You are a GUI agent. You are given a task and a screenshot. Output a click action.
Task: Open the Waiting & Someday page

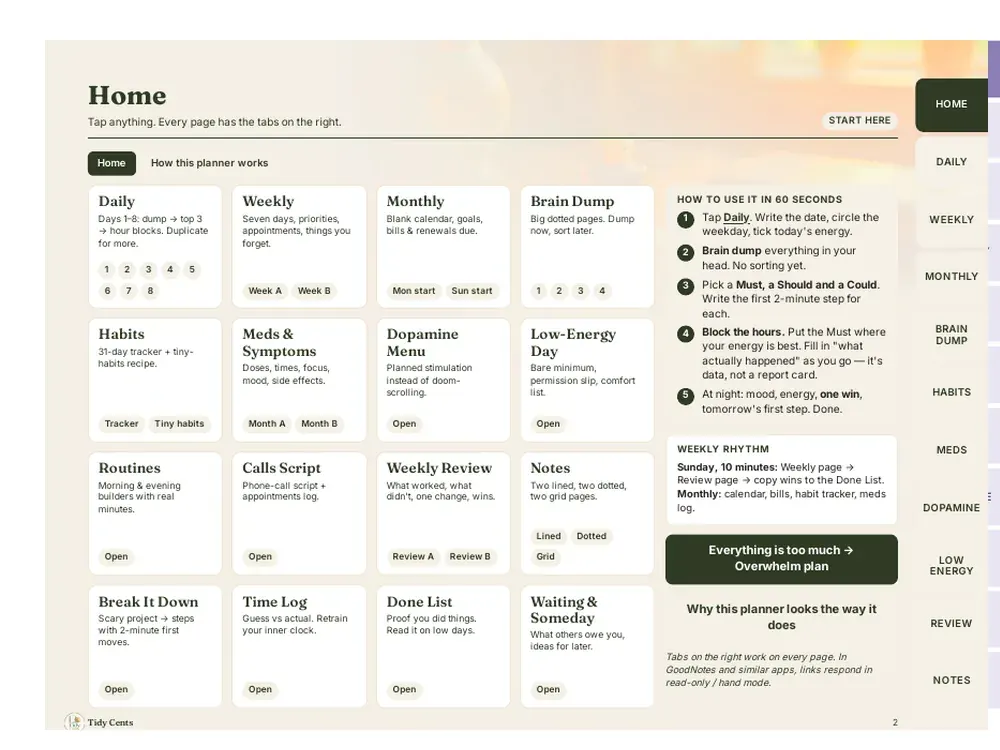[x=548, y=689]
